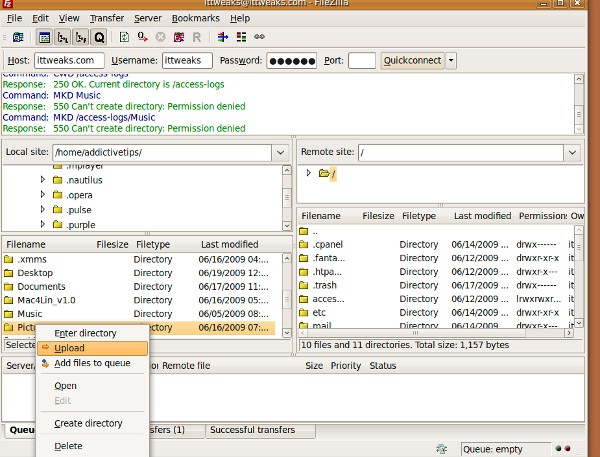The image size is (600, 457).
Task: Open the File menu
Action: point(15,18)
